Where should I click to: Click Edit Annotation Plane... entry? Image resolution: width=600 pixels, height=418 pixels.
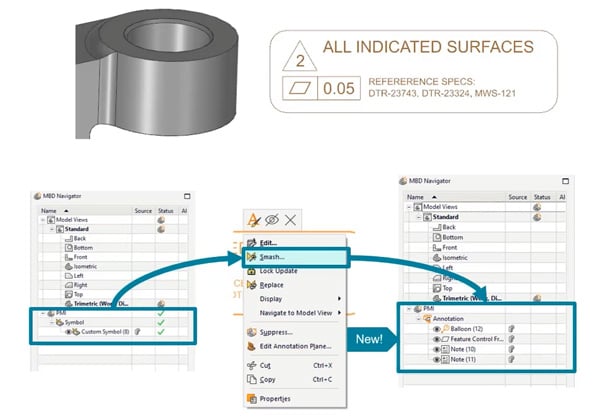click(295, 346)
